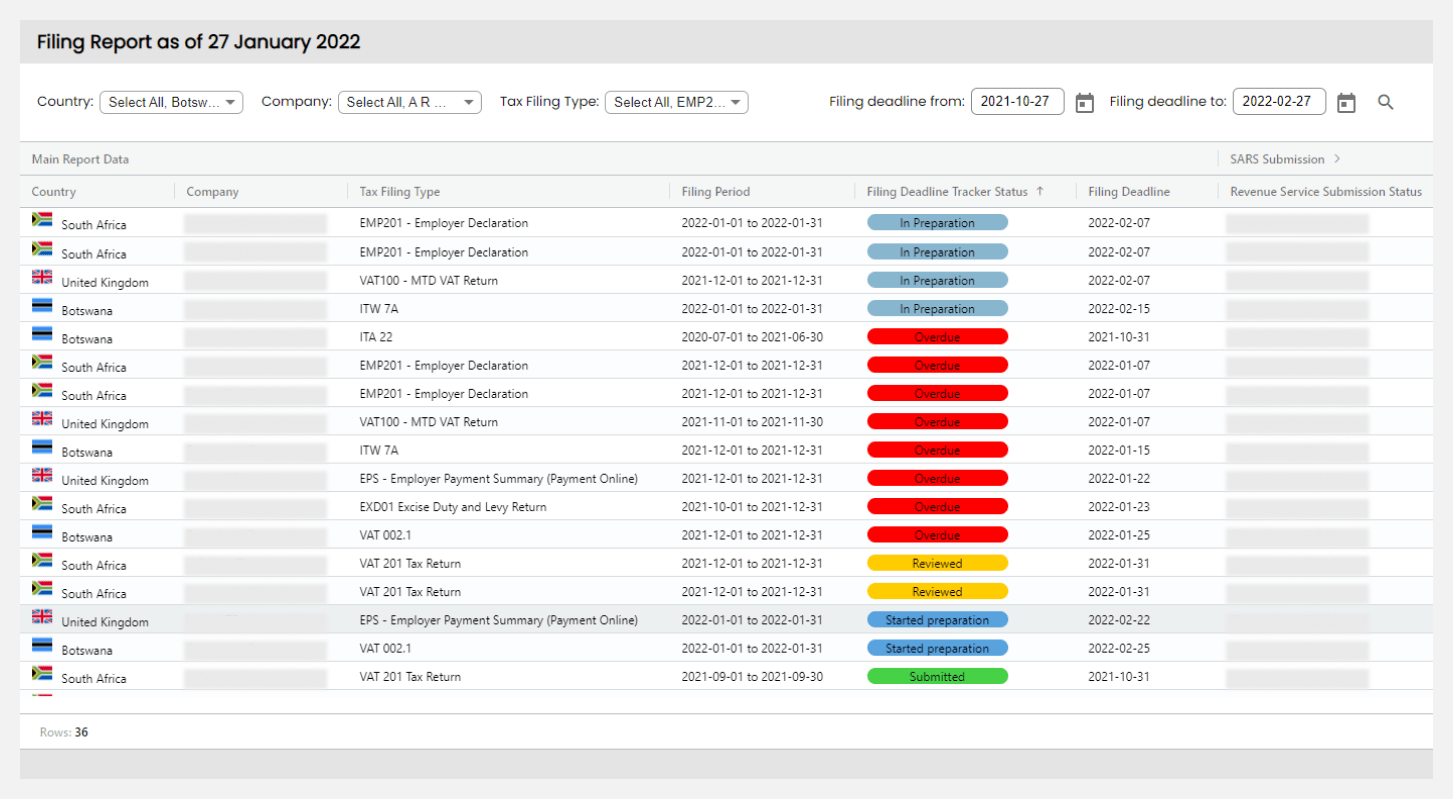
Task: Open the Tax Filing Type dropdown filter
Action: coord(677,102)
